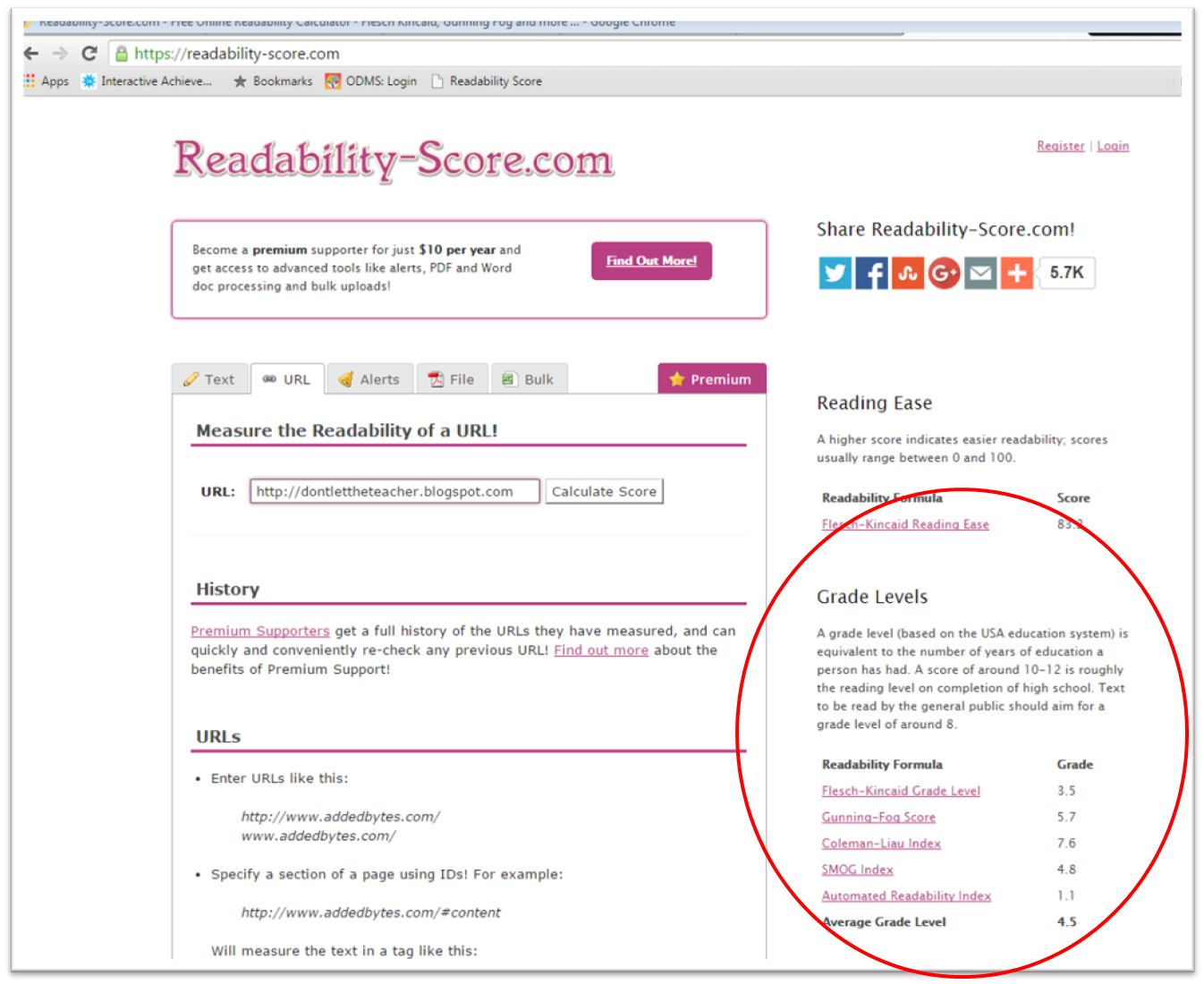
Task: Follow the Register link
Action: pyautogui.click(x=1060, y=146)
